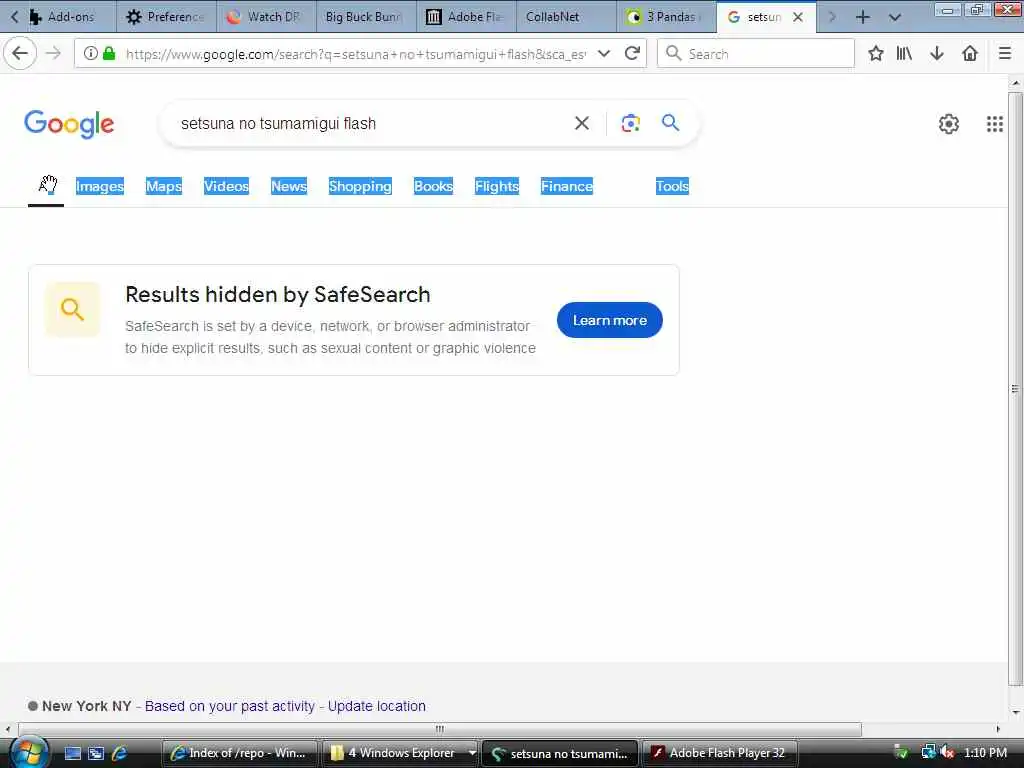Screen dimensions: 1024x768
Task: Switch to the Adobe Flash tab
Action: pyautogui.click(x=466, y=17)
